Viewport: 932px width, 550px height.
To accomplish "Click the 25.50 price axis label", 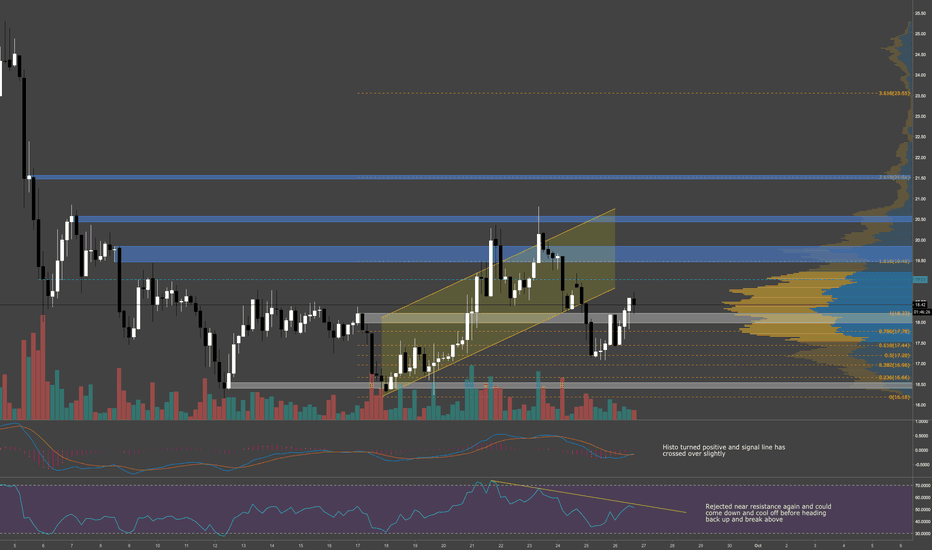I will click(x=920, y=13).
